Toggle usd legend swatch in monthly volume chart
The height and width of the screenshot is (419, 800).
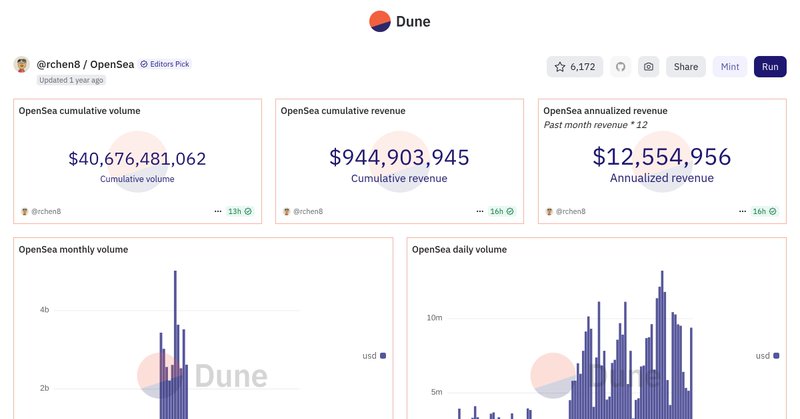point(383,356)
